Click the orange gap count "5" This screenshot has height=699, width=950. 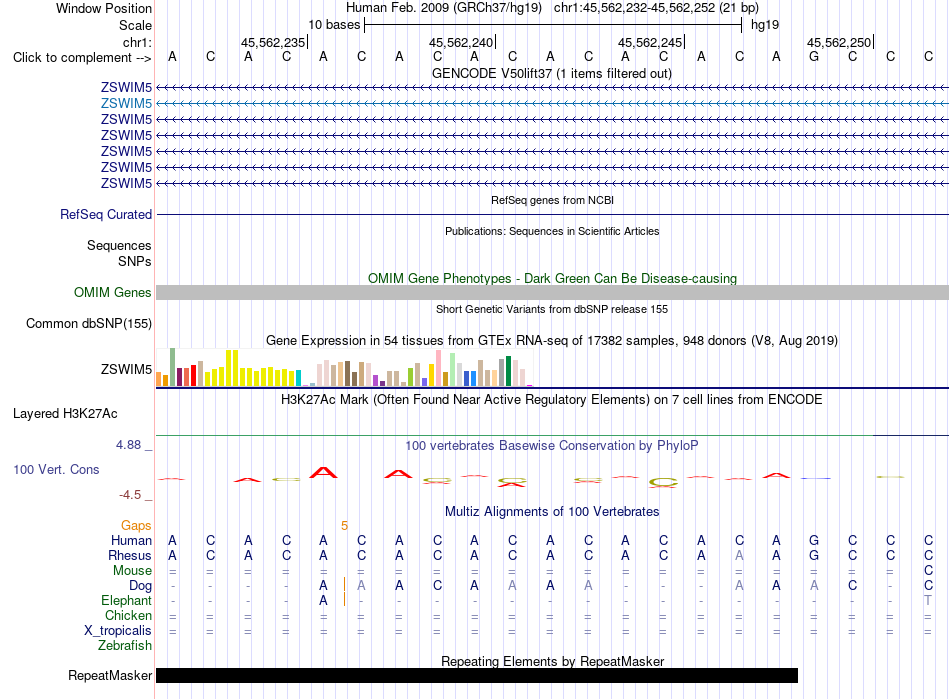click(x=344, y=526)
